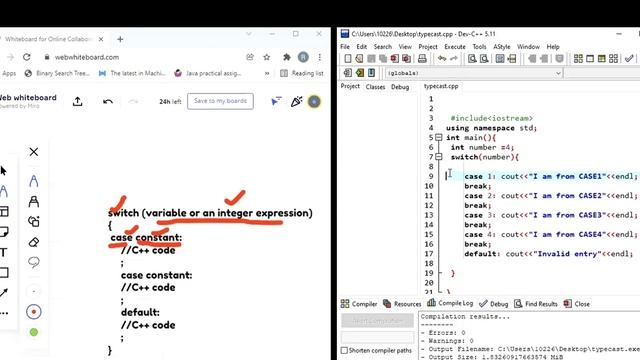The height and width of the screenshot is (360, 640).
Task: Open the Resources bottom tab
Action: coord(402,304)
